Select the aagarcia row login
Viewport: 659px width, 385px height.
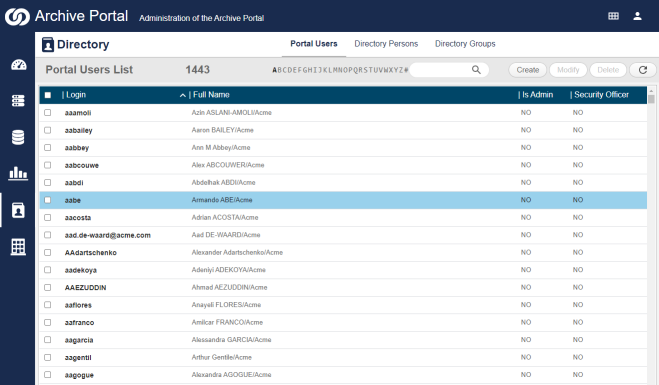[x=79, y=340]
